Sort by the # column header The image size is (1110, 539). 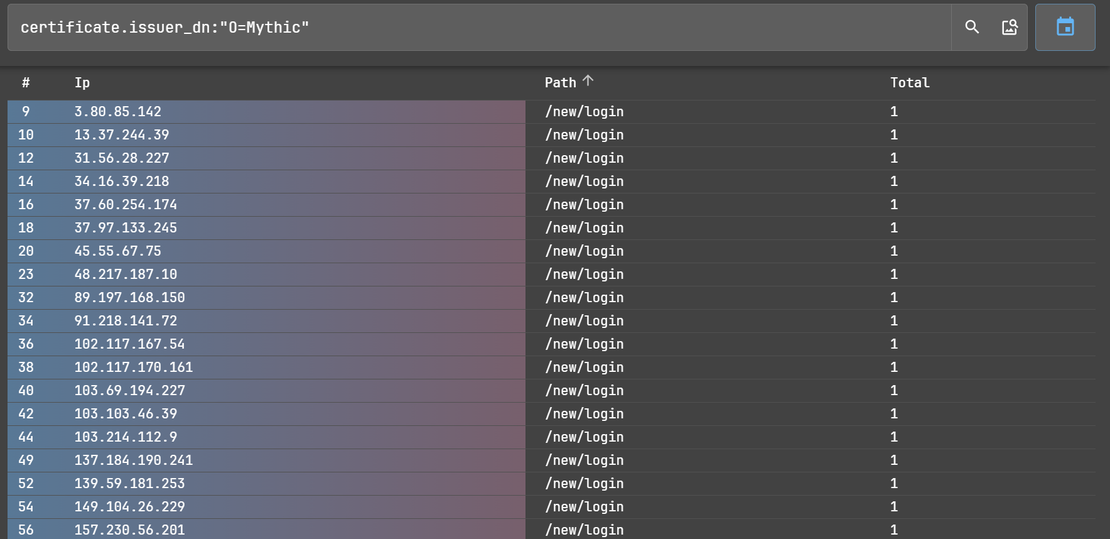coord(26,83)
